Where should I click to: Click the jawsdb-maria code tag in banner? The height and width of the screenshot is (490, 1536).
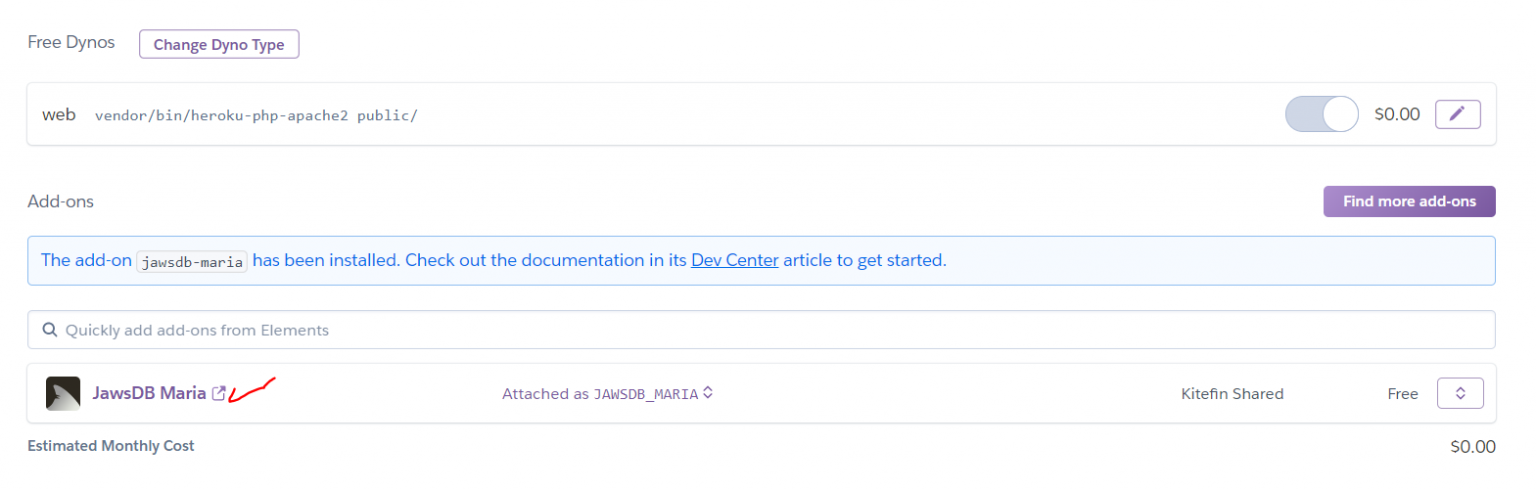(x=192, y=261)
